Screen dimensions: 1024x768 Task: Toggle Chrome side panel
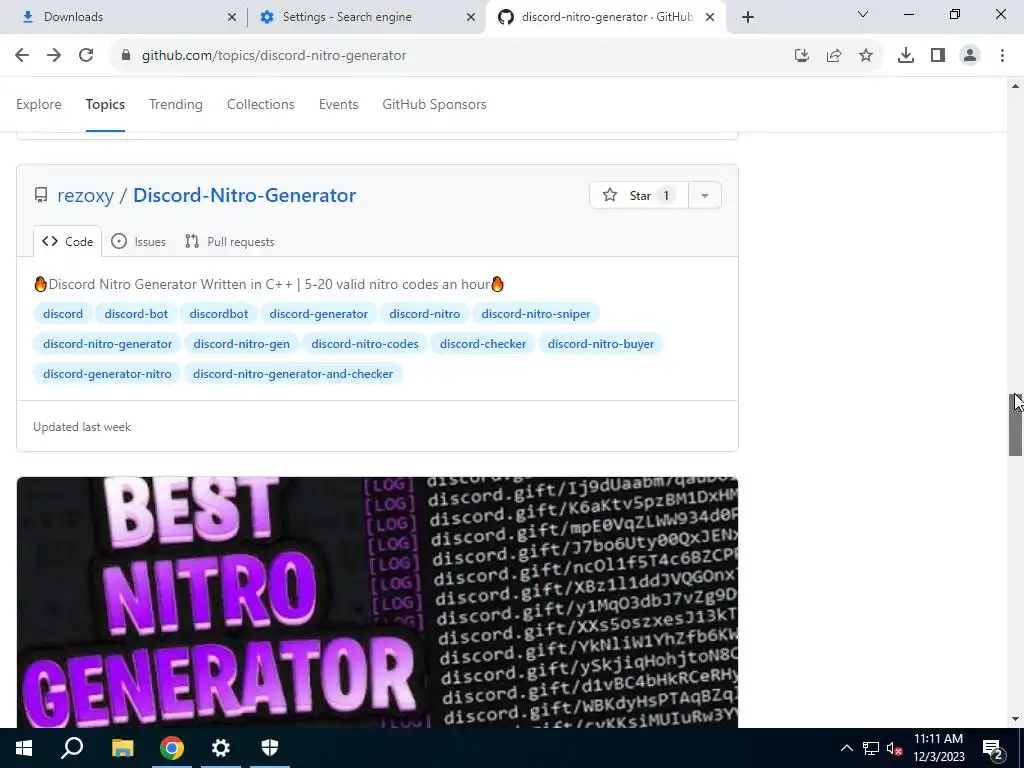938,56
